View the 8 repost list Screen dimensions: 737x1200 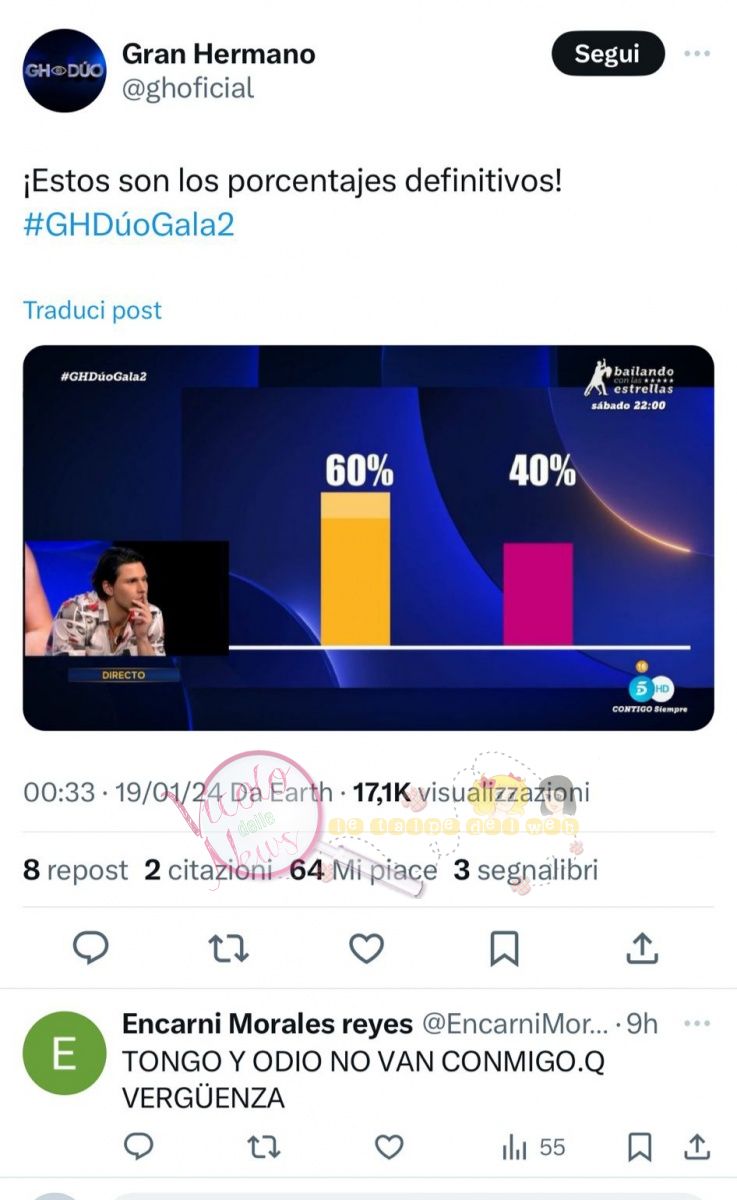76,870
